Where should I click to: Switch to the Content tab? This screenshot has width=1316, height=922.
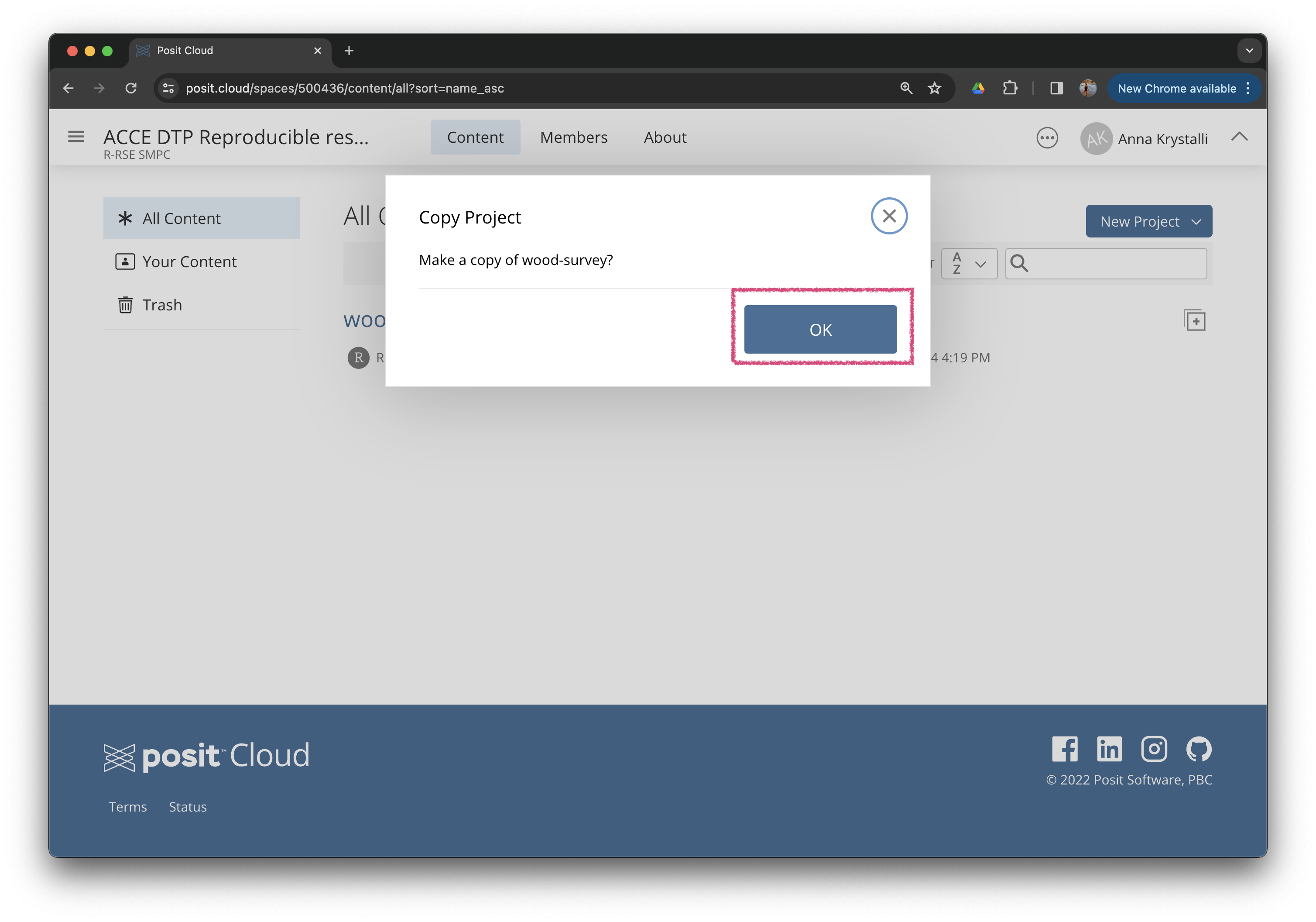tap(475, 137)
